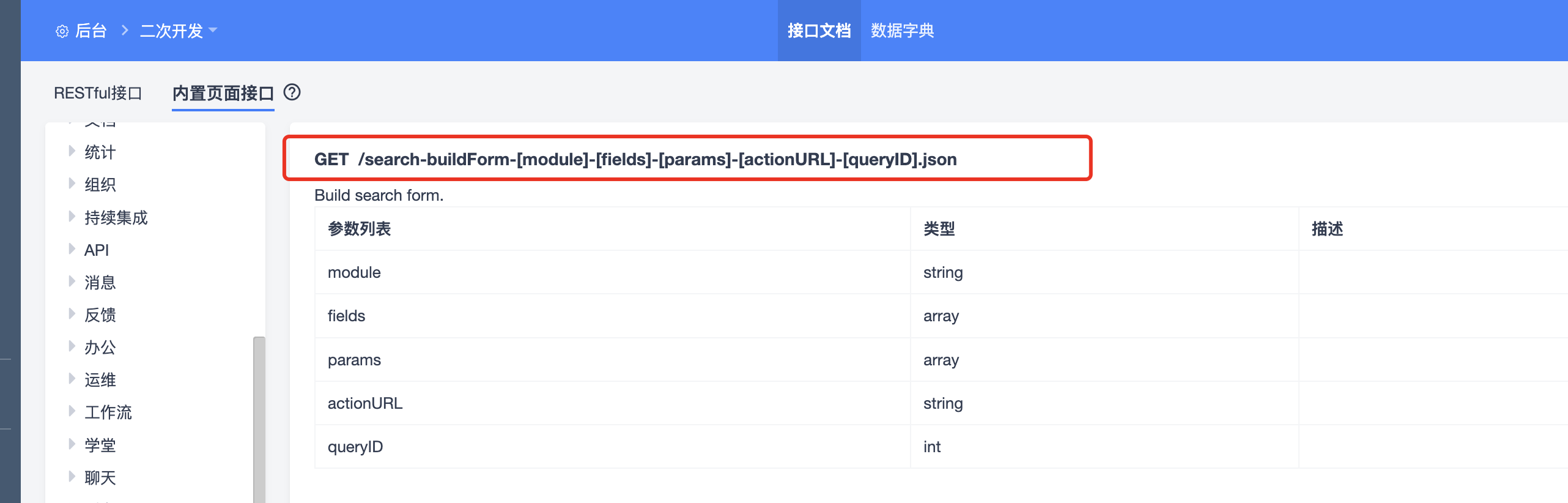The image size is (1568, 503).
Task: Select the 反馈 module in tree
Action: coord(100,315)
